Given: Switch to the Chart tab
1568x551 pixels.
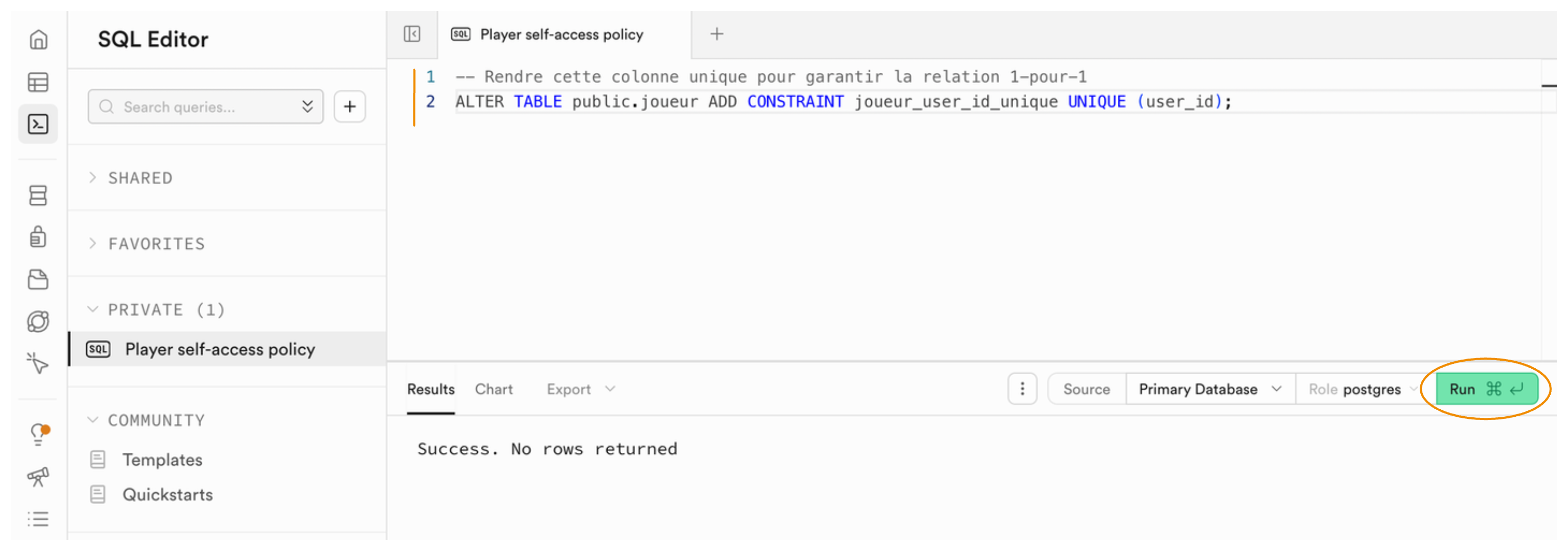Looking at the screenshot, I should tap(494, 389).
